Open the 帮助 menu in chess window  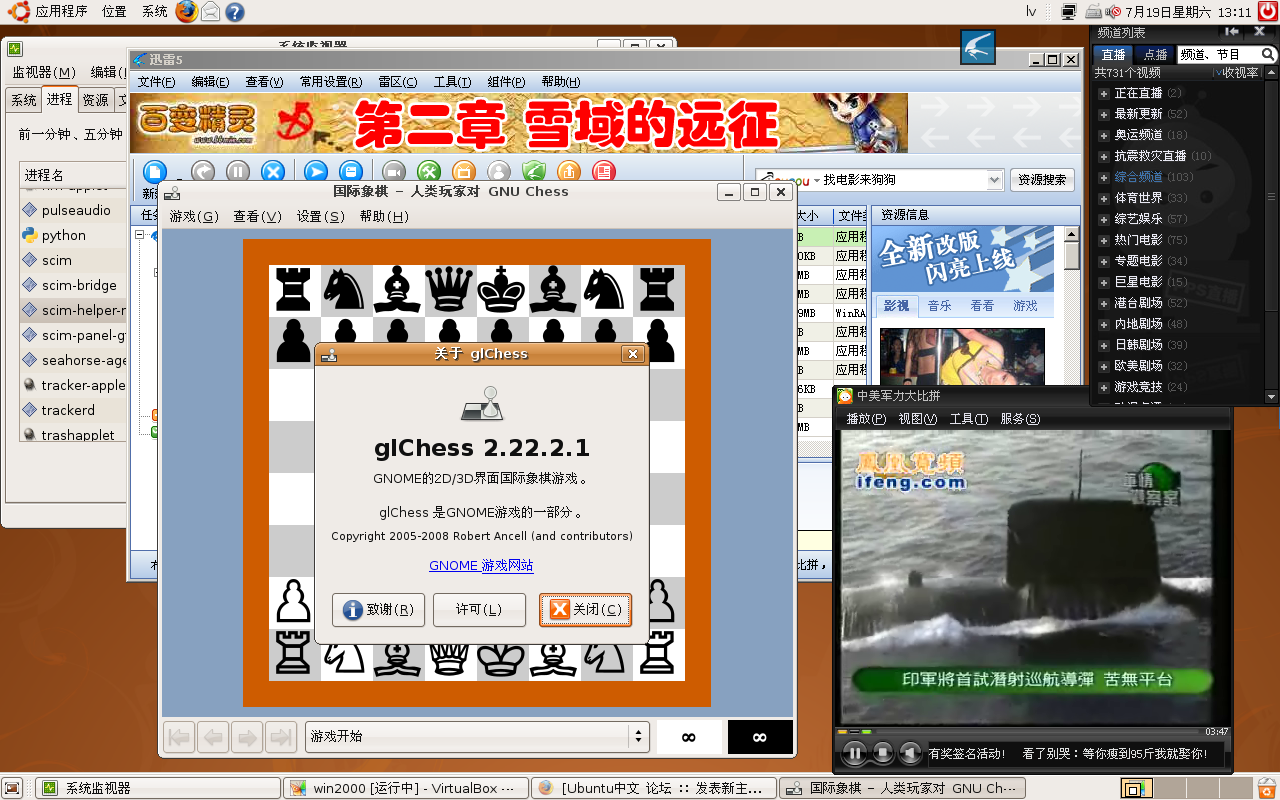click(383, 216)
